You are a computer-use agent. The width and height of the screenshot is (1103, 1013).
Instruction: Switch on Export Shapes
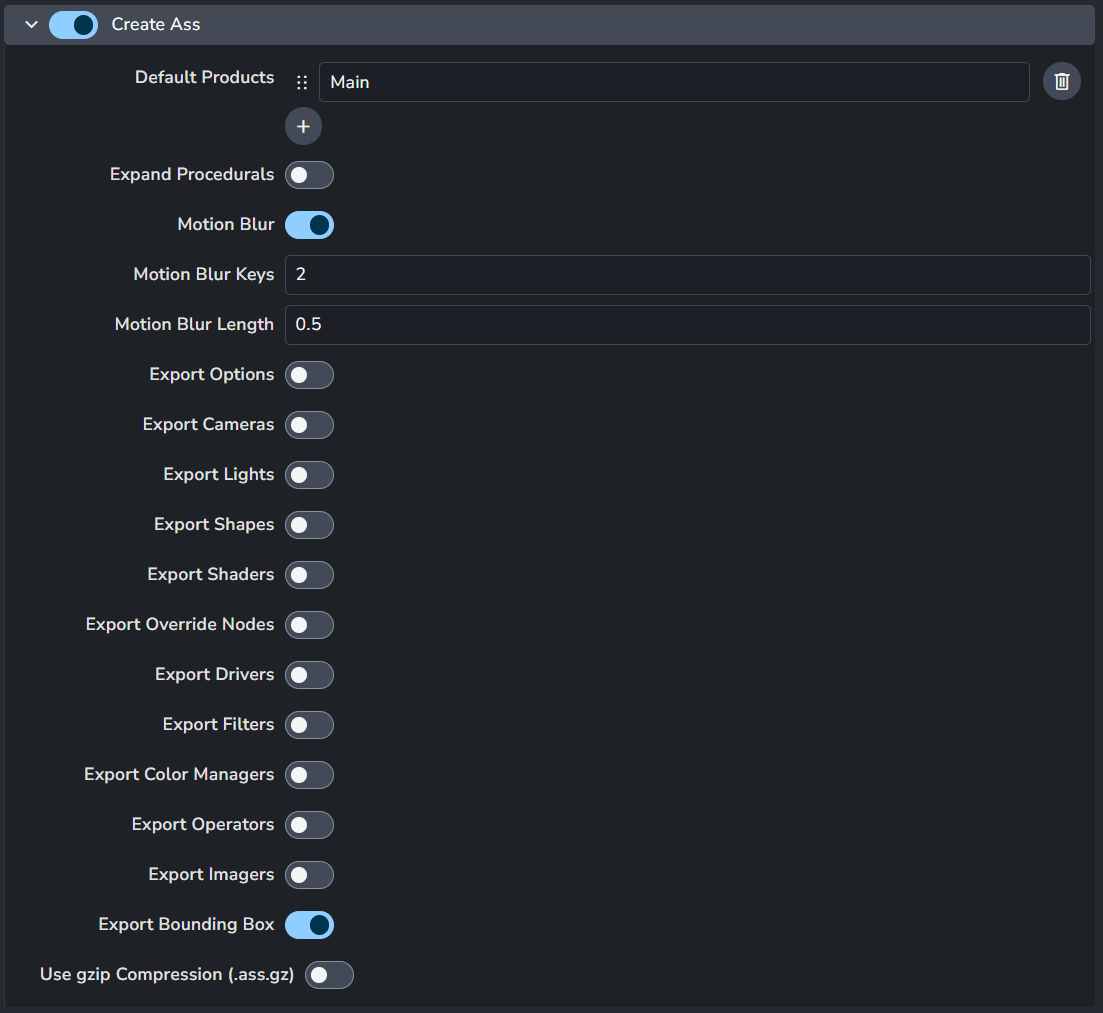pos(309,525)
